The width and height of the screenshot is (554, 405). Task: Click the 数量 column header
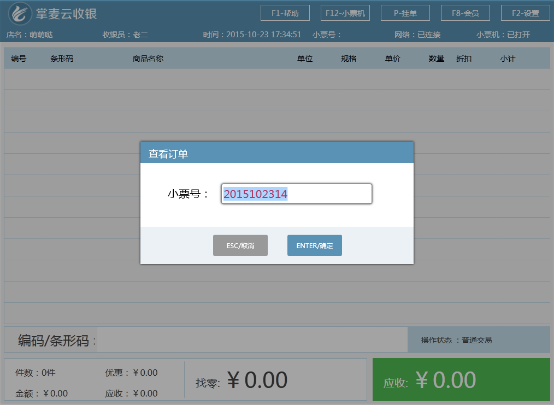click(436, 59)
